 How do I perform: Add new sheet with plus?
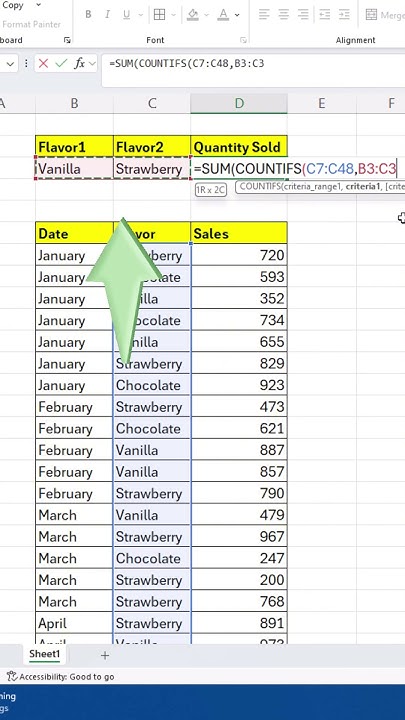point(105,655)
